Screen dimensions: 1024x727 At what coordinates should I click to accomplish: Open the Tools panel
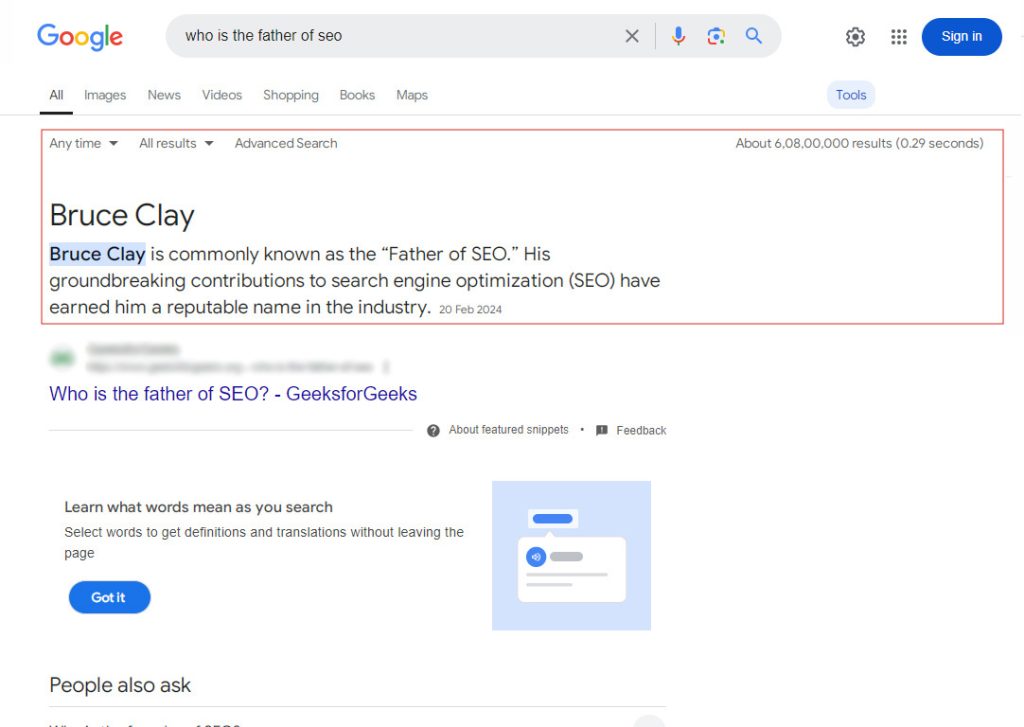pyautogui.click(x=850, y=94)
